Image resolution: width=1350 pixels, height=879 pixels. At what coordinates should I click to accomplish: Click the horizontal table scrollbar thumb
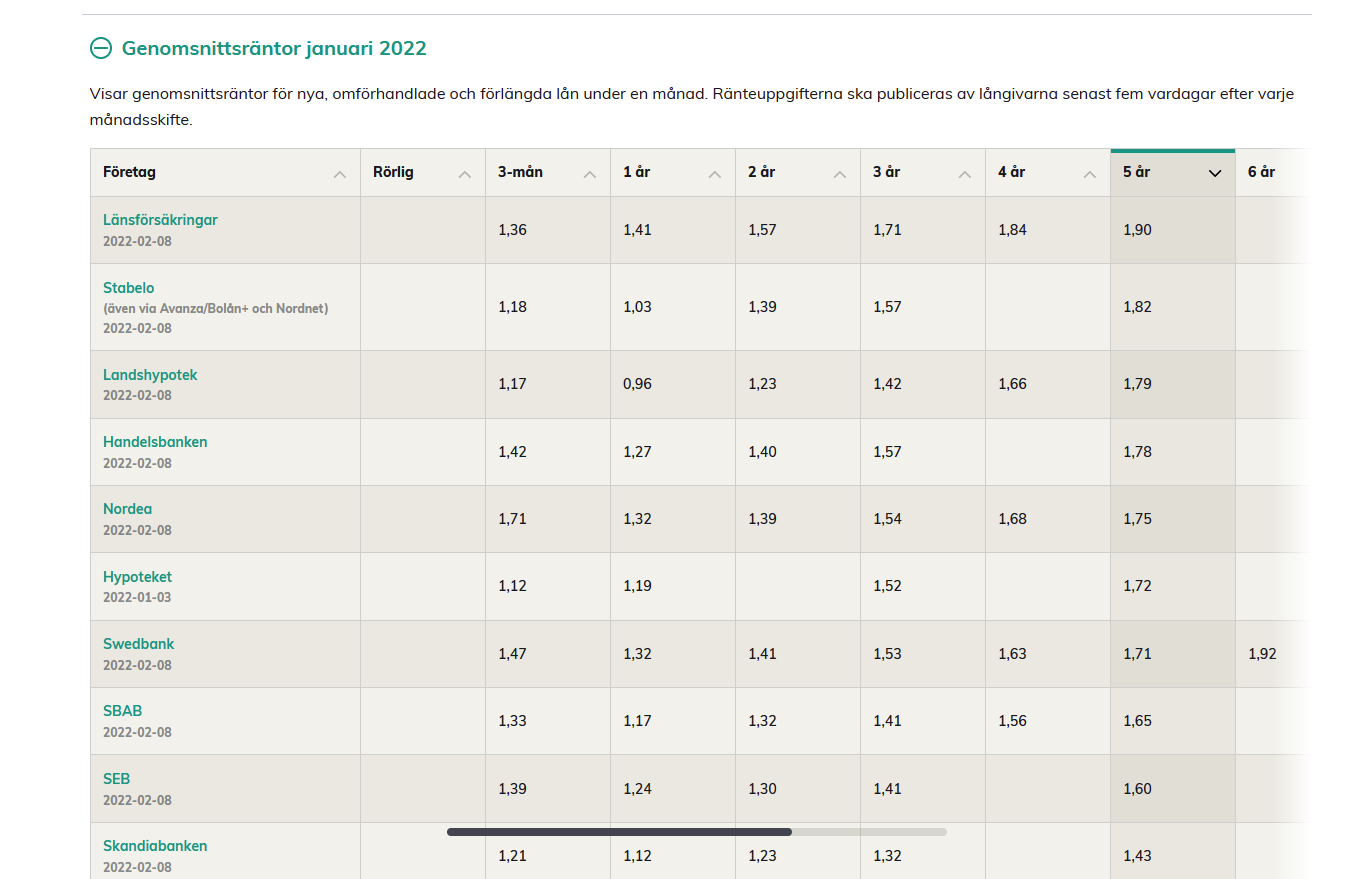pos(619,832)
